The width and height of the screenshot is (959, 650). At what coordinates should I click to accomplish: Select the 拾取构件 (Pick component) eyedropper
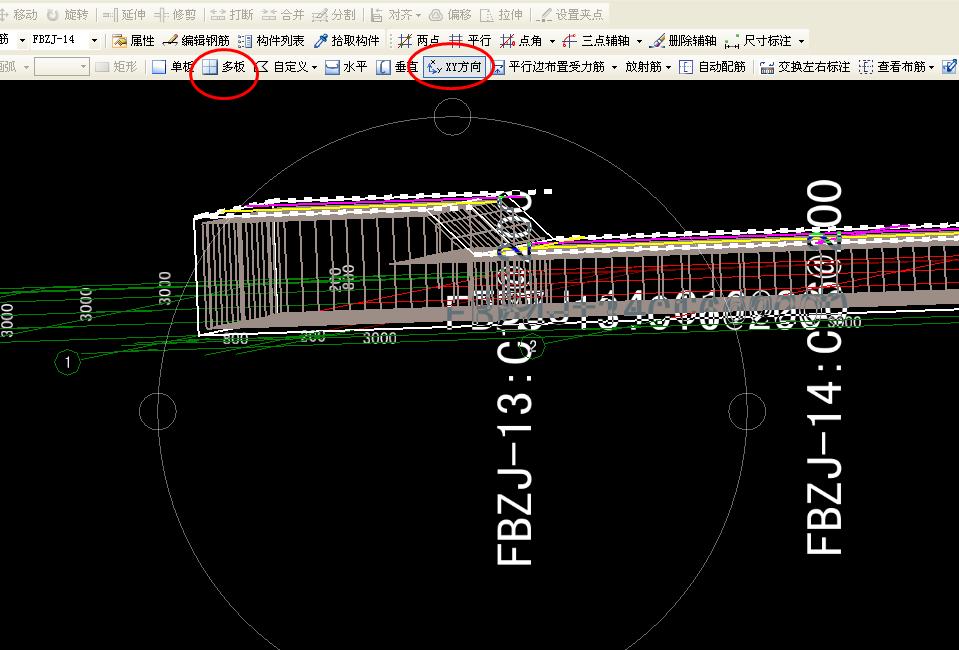point(346,40)
